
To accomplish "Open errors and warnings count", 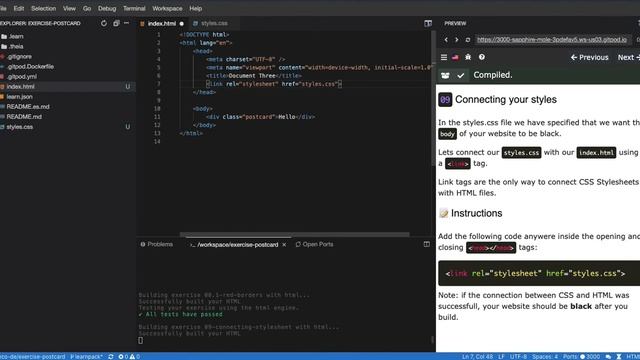I will (x=129, y=356).
